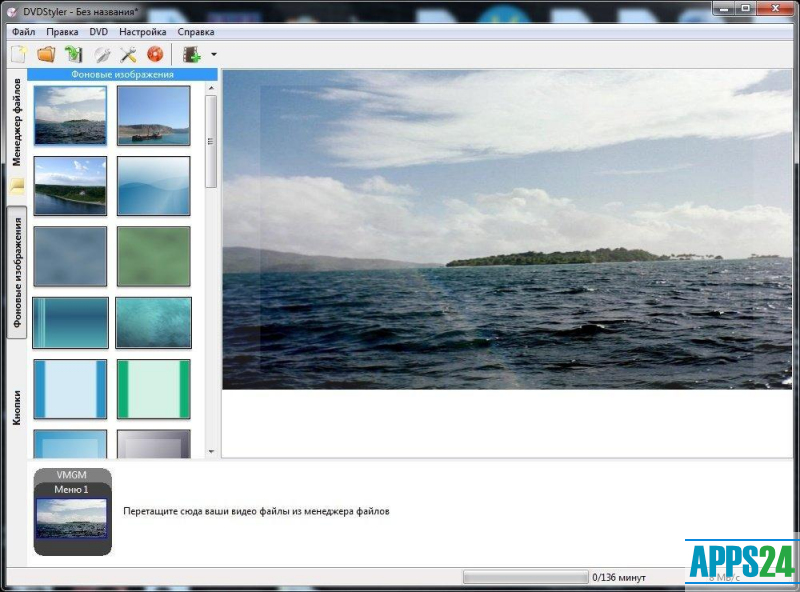Select the Меню 1 thumbnail in VMGM

pos(72,519)
